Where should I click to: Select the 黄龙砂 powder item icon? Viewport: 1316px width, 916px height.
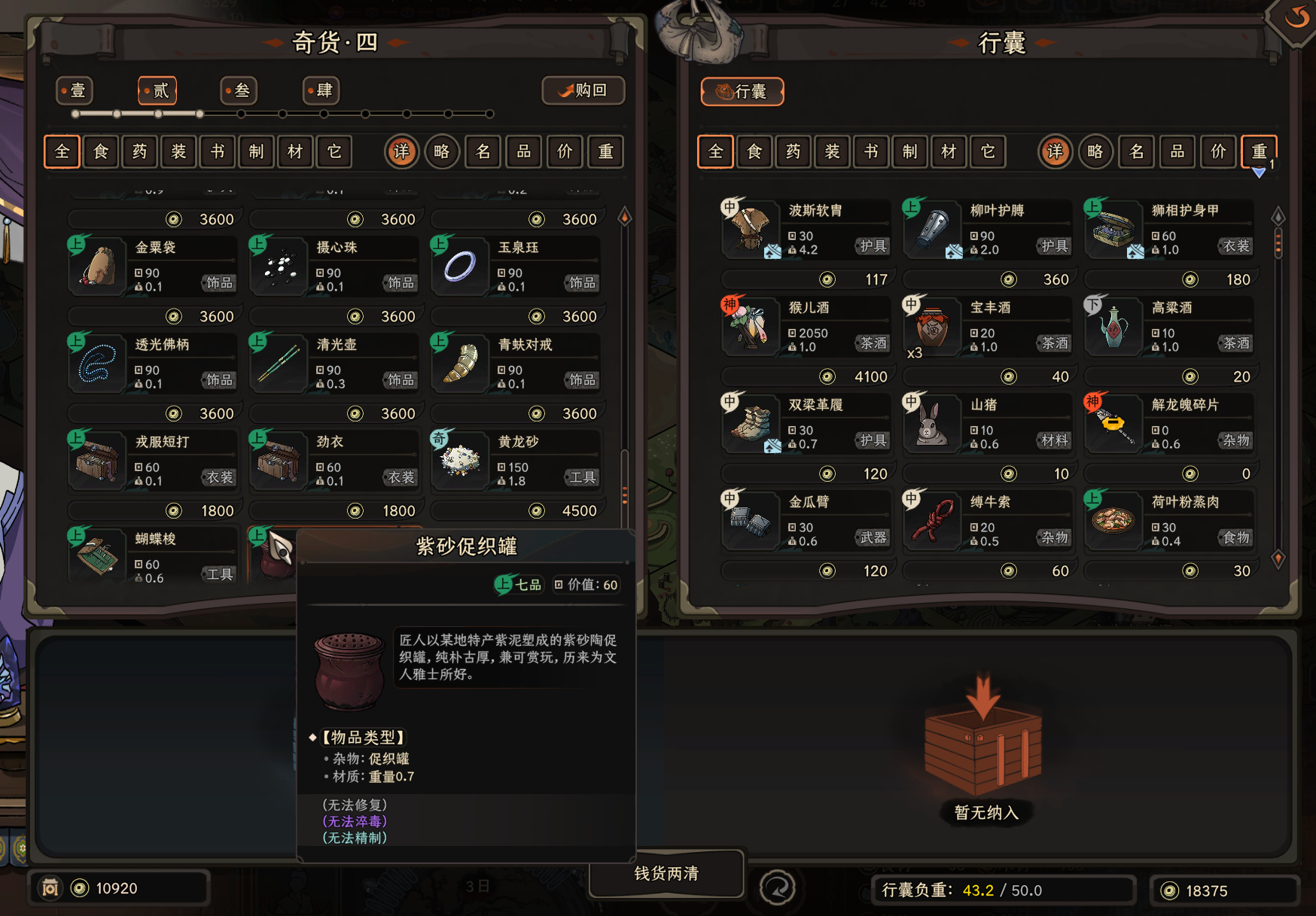(x=460, y=461)
